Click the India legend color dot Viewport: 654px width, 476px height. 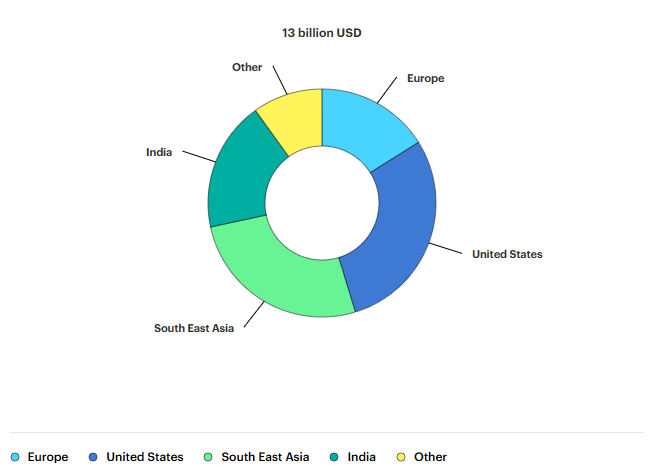pos(334,457)
